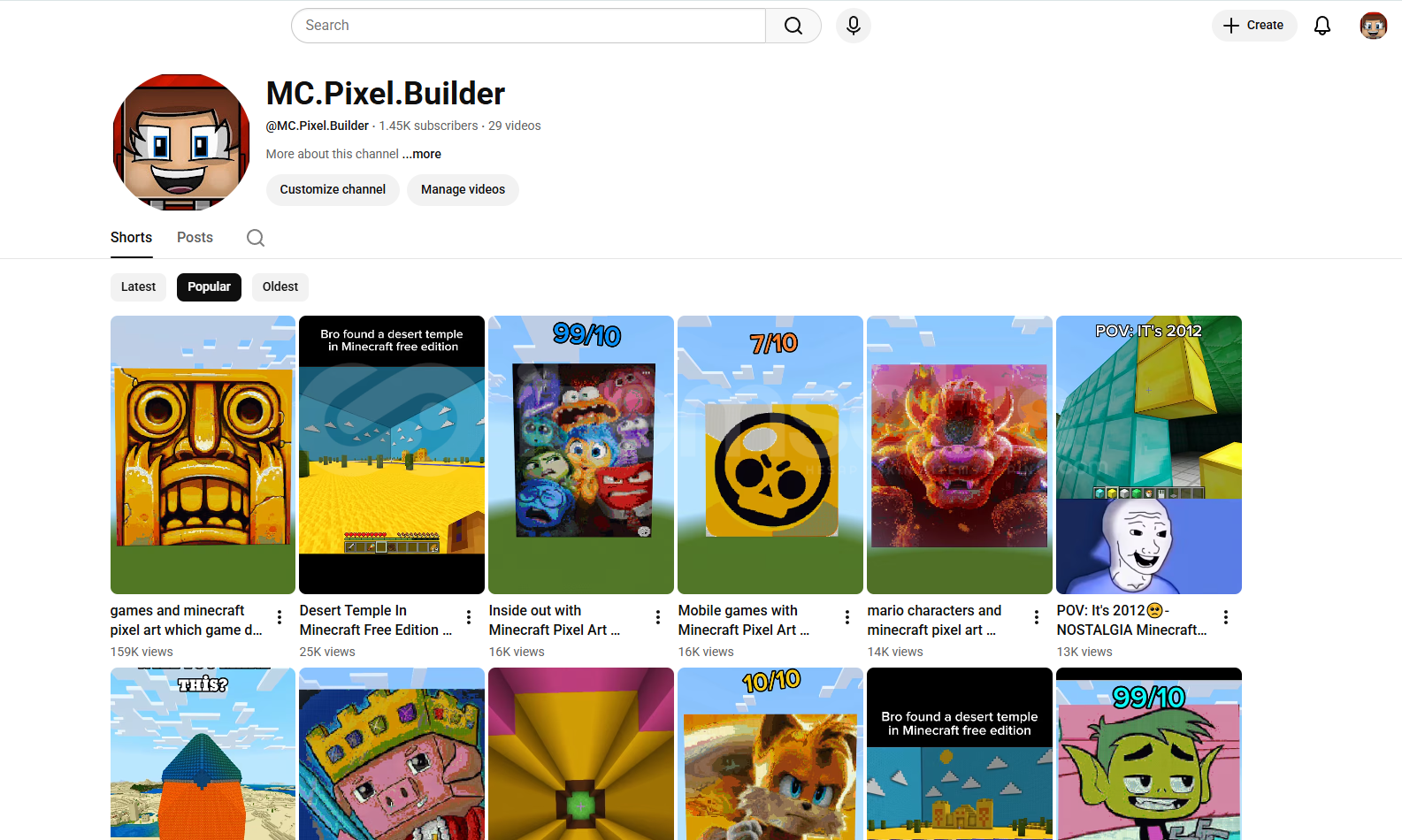Click Manage videos button
1402x840 pixels.
[463, 189]
